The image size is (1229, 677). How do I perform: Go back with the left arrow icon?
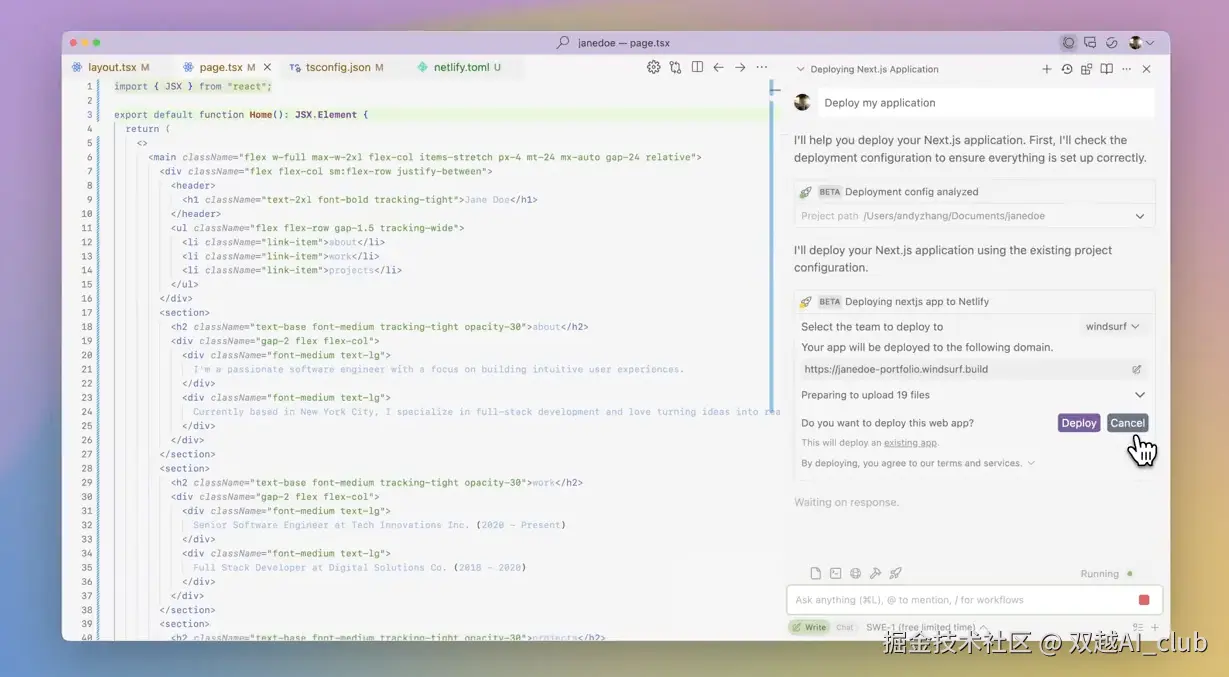[718, 67]
